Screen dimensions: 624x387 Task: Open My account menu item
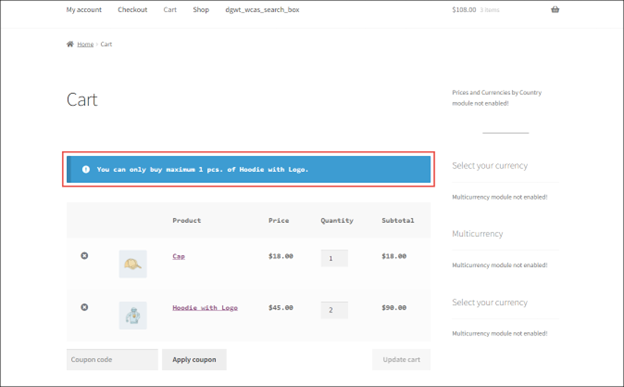coord(84,10)
